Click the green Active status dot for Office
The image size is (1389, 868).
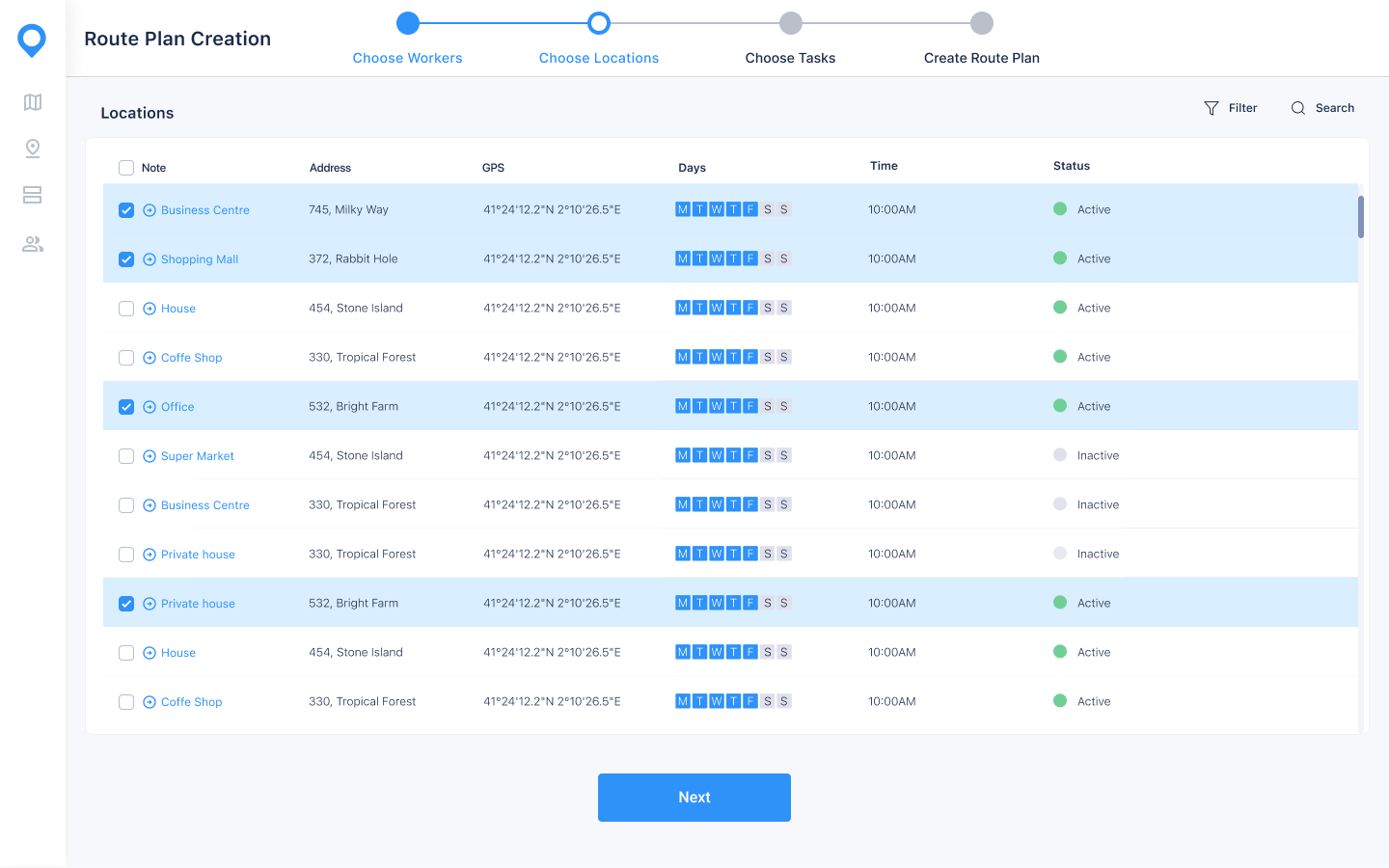1060,406
